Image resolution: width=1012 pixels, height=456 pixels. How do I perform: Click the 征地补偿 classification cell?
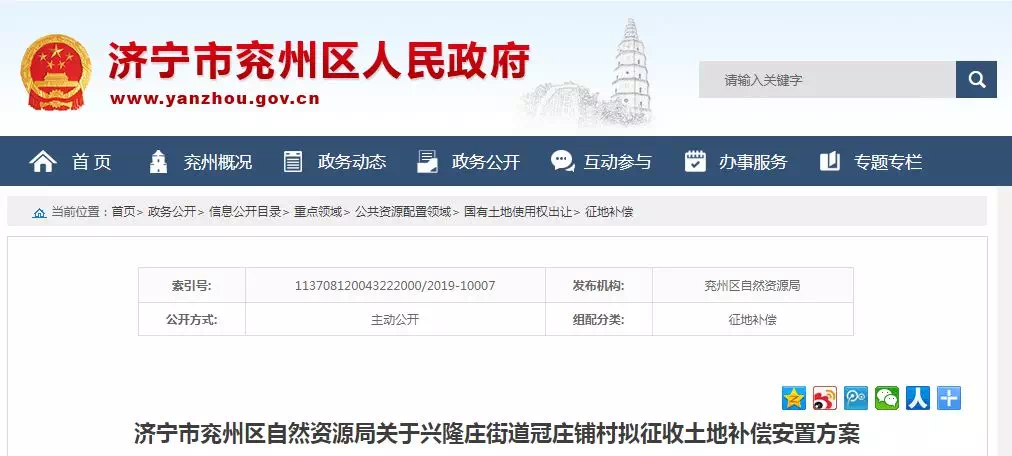tap(753, 319)
